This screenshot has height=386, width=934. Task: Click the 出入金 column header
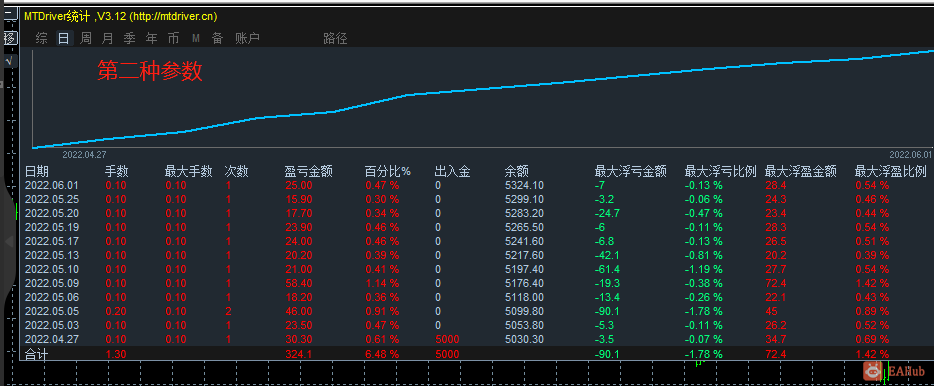point(453,172)
